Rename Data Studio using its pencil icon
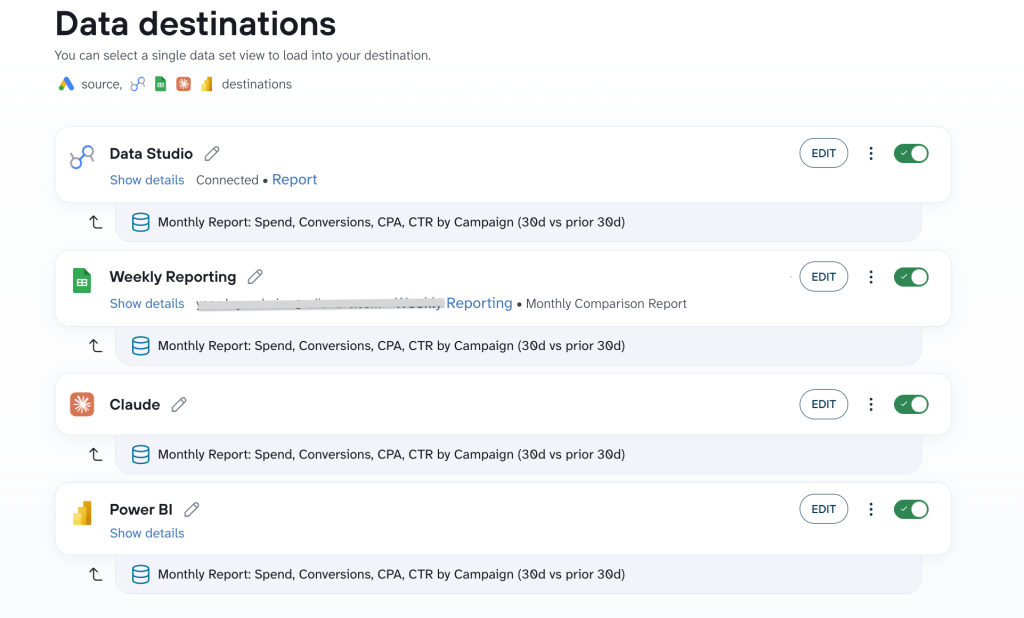The height and width of the screenshot is (618, 1024). 212,154
